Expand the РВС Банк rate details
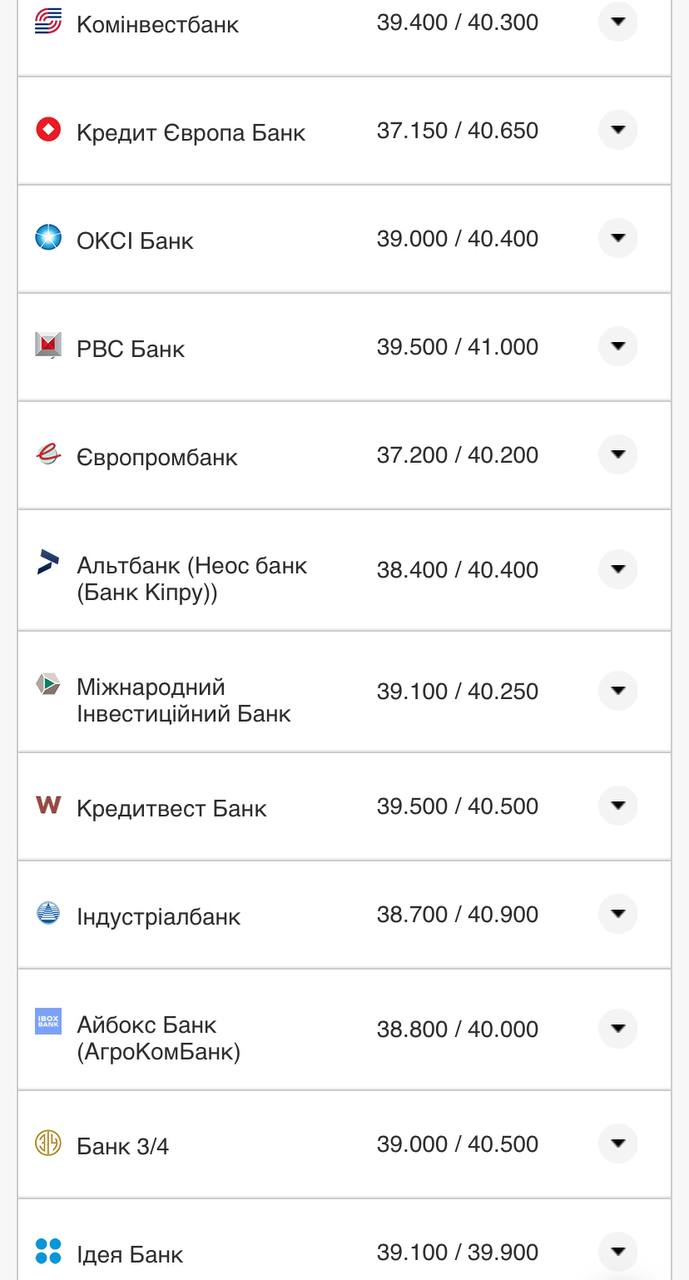Screen dimensions: 689x1280 point(618,347)
